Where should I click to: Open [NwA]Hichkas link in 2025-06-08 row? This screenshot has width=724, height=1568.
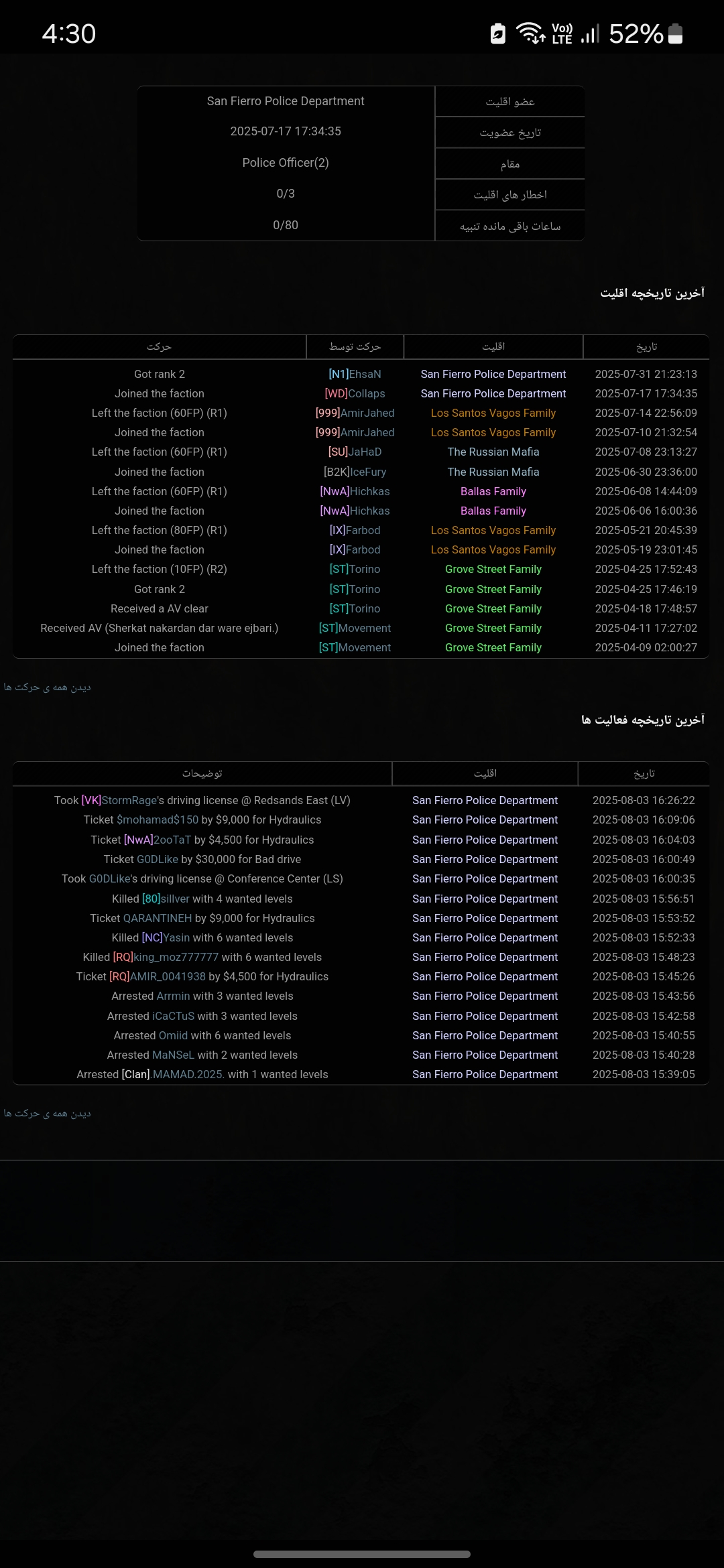tap(355, 491)
